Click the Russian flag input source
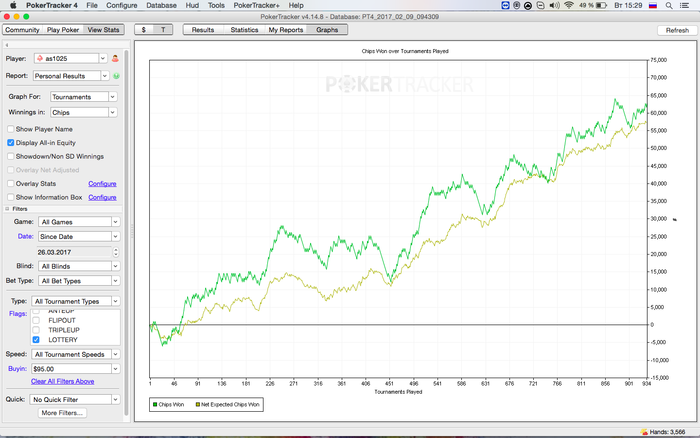Screen dimensions: 700x438 [x=653, y=5]
